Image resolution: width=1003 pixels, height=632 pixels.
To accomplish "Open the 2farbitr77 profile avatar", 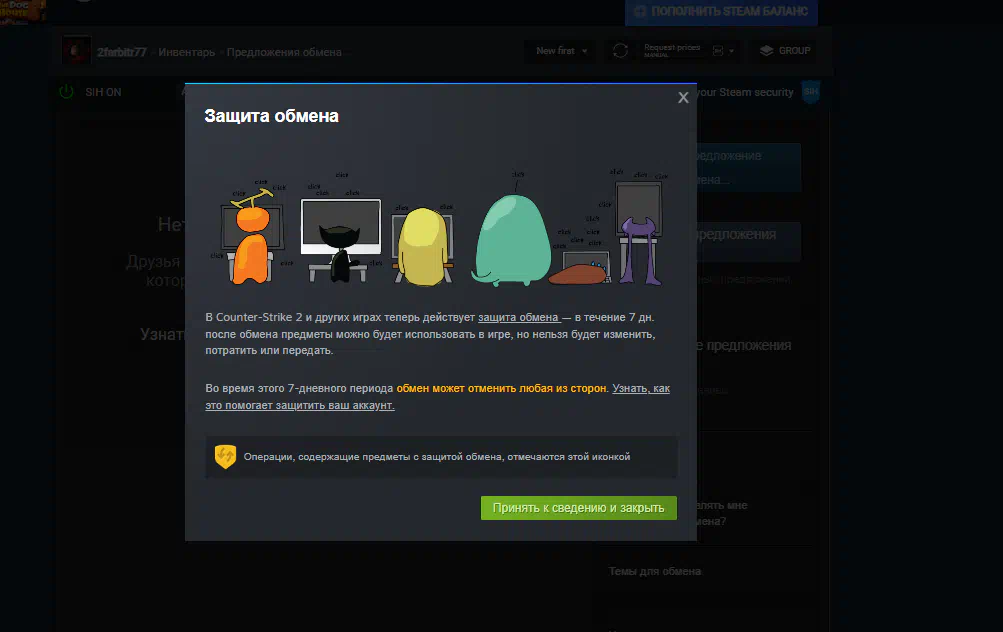I will [76, 50].
